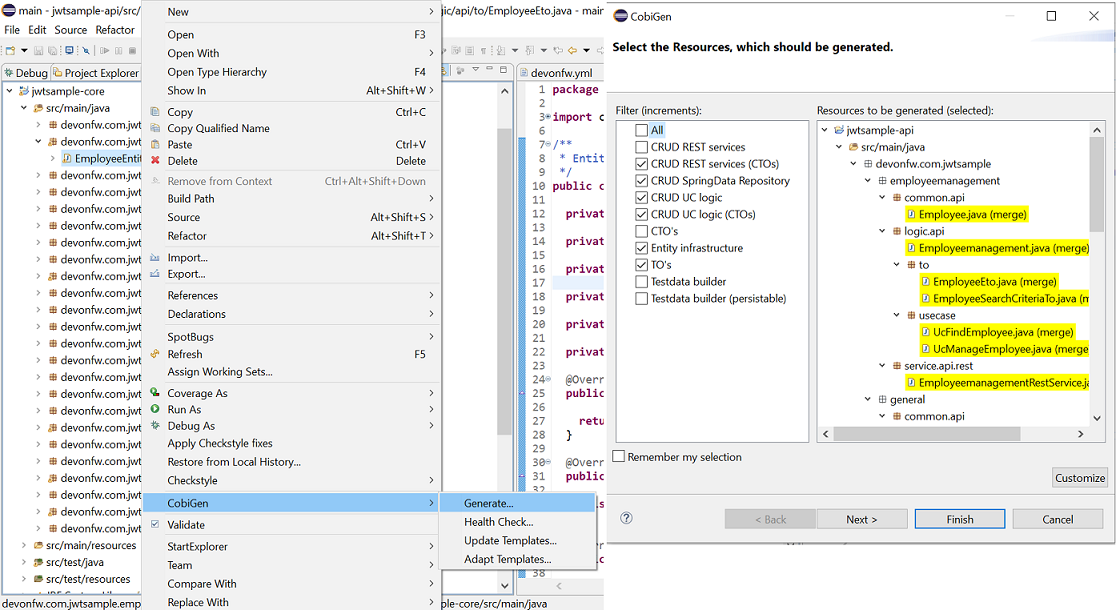Click the Paste clipboard icon

tap(155, 145)
